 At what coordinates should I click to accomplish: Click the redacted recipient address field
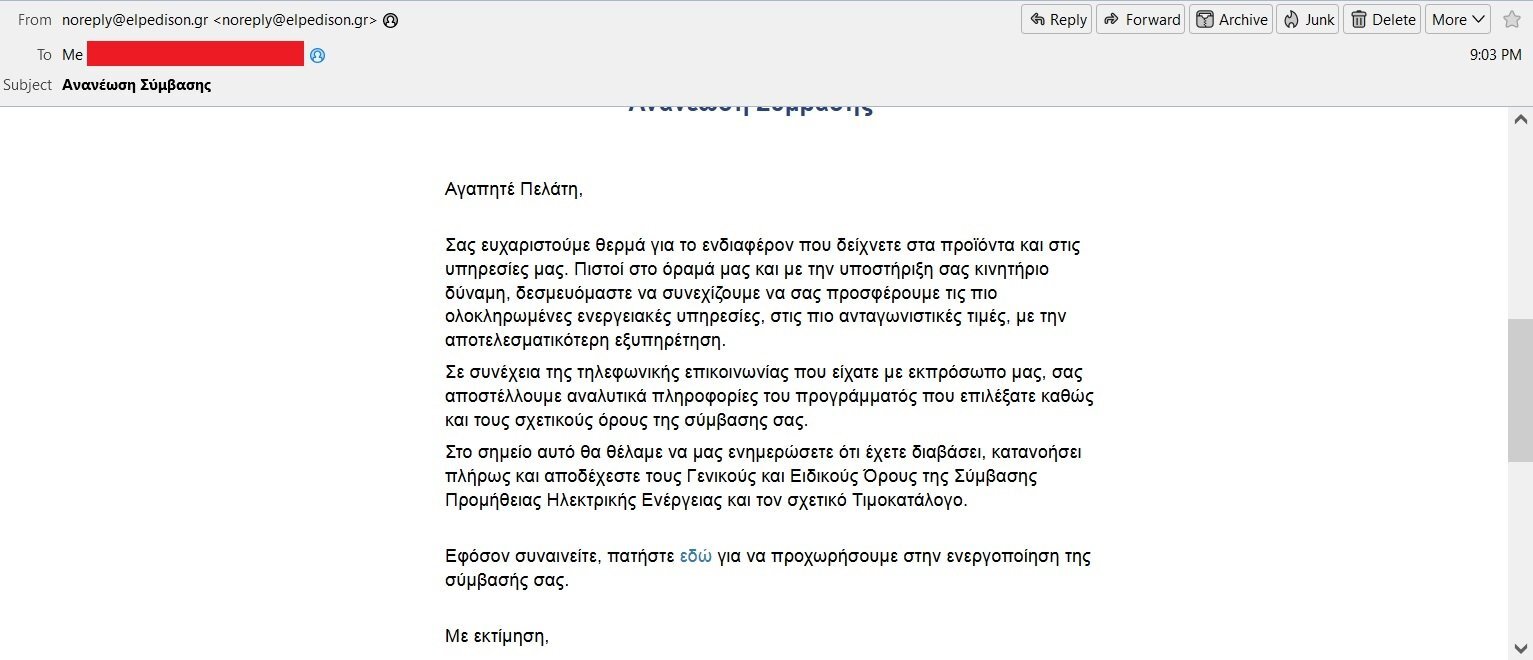point(195,54)
